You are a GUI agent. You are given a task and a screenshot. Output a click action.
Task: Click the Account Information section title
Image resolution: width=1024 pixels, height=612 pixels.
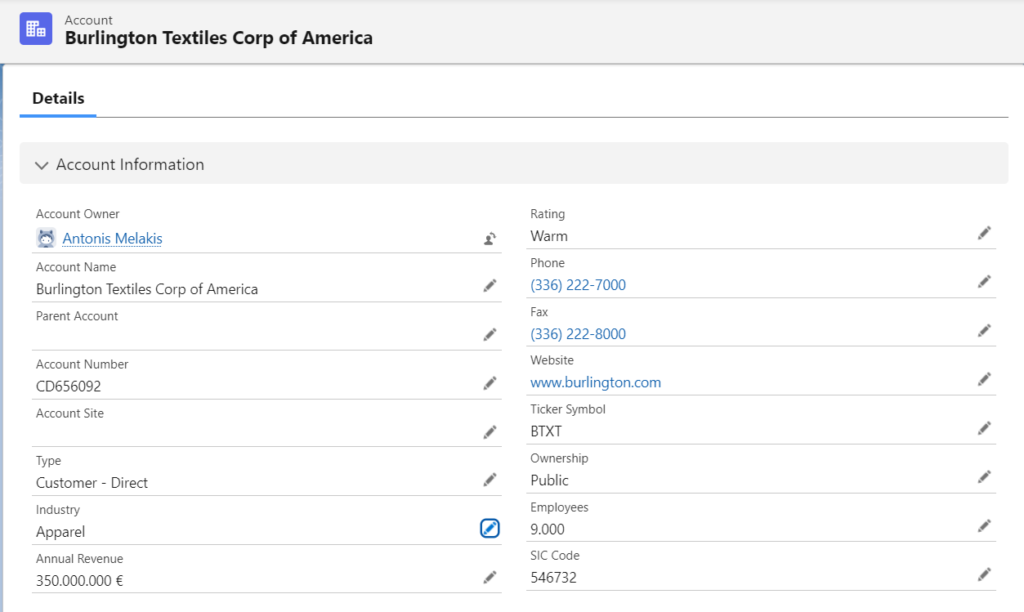pos(130,165)
